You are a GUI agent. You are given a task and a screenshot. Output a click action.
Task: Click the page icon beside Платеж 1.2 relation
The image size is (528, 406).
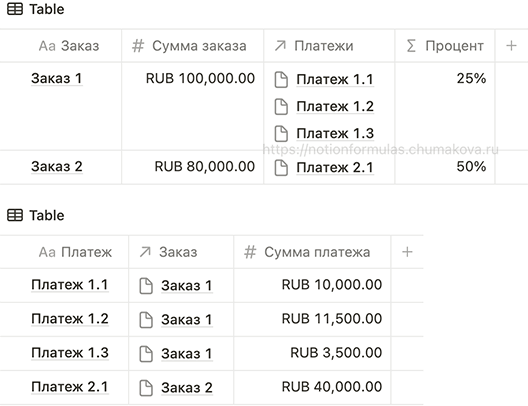pos(281,107)
